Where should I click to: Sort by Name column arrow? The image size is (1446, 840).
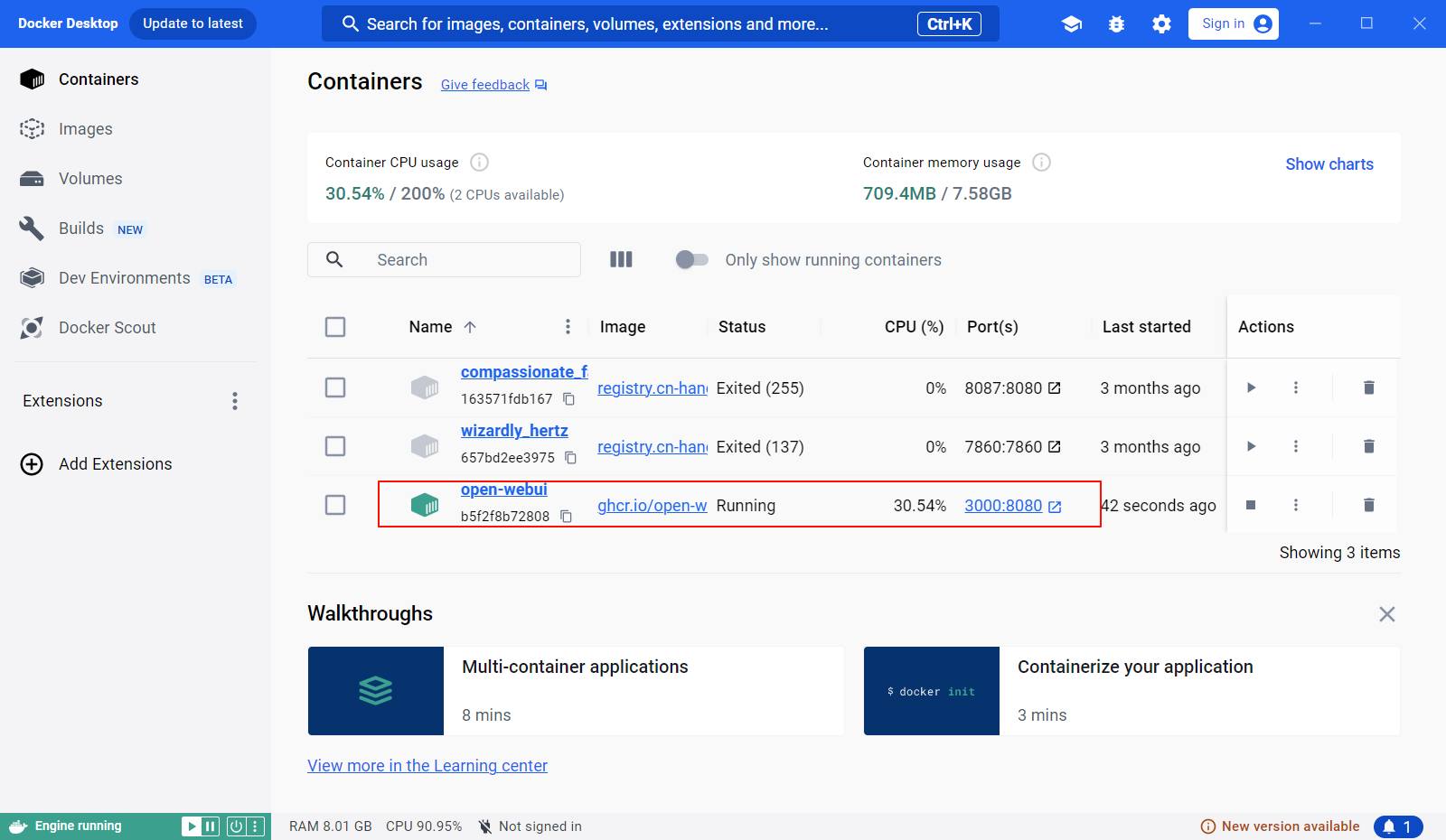click(470, 327)
